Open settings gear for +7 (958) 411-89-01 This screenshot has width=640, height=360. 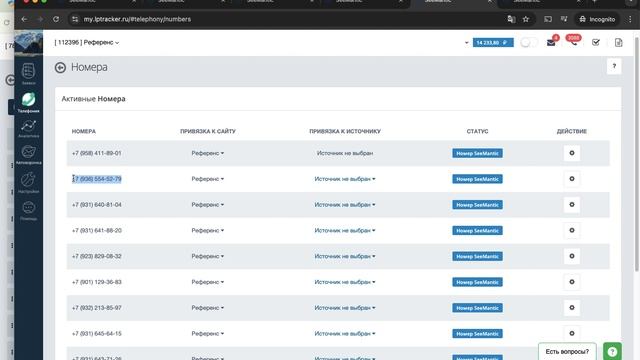tap(572, 153)
